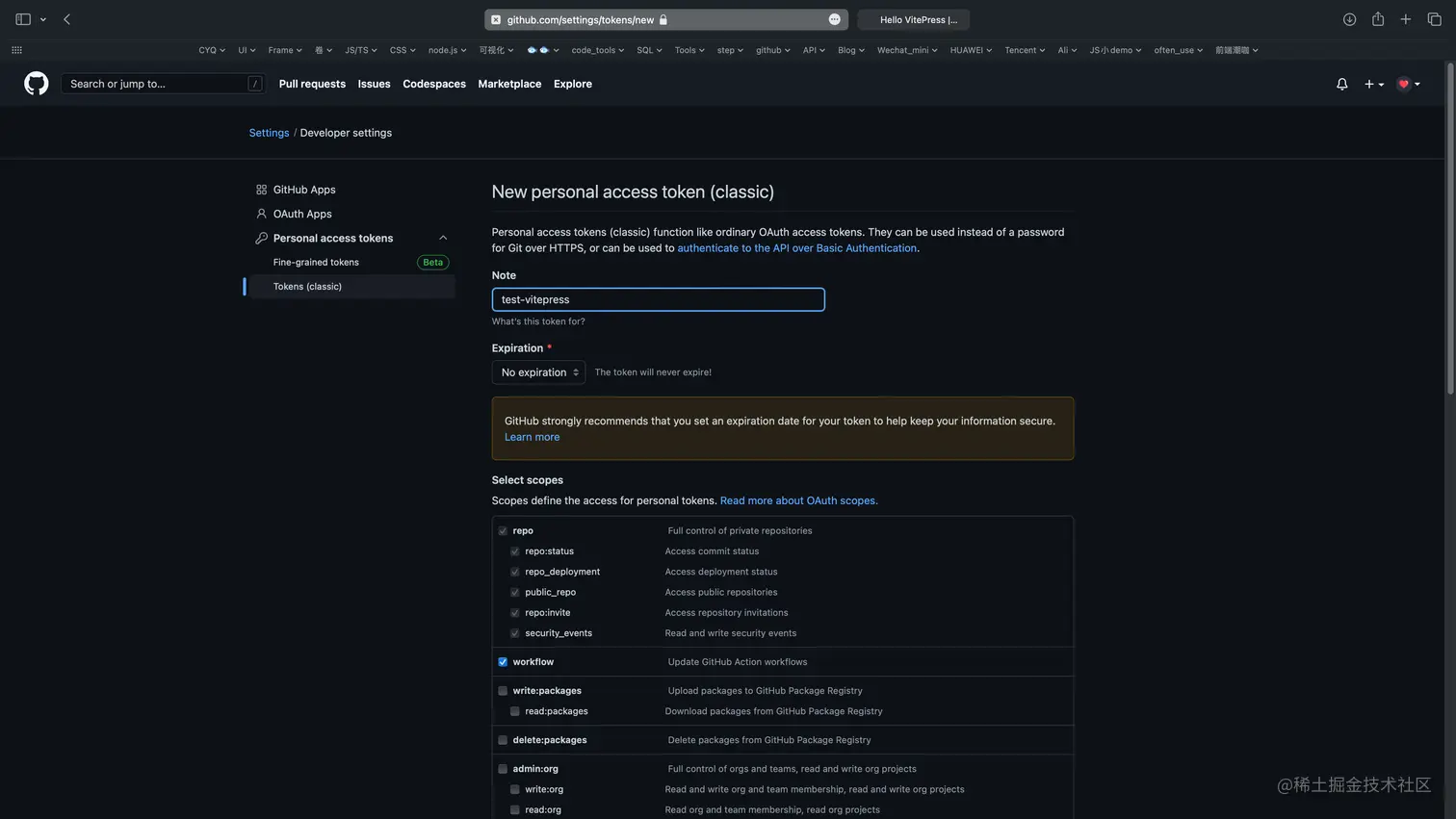Open the JS/TS bookmarks folder
The image size is (1456, 819).
(x=361, y=50)
